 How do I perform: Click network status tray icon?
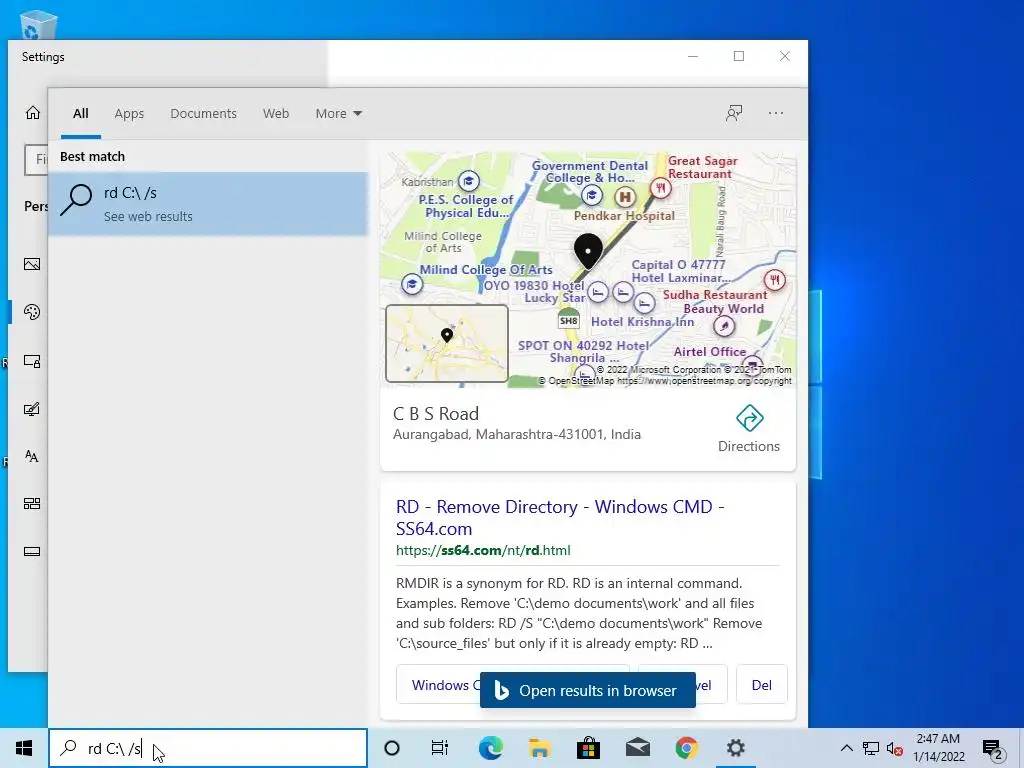pos(871,748)
